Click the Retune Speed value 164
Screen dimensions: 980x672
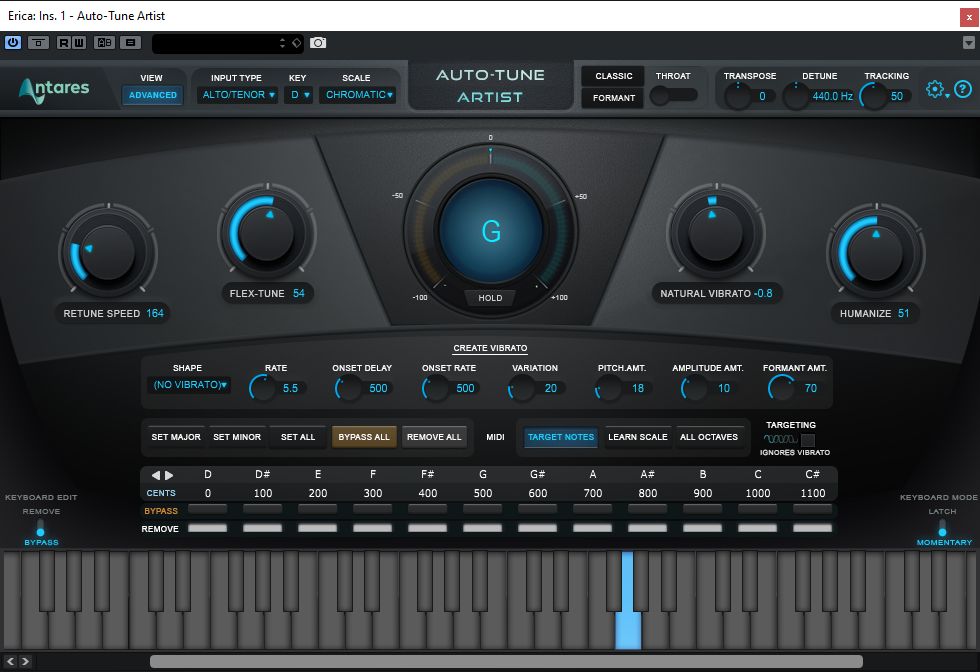pos(155,313)
